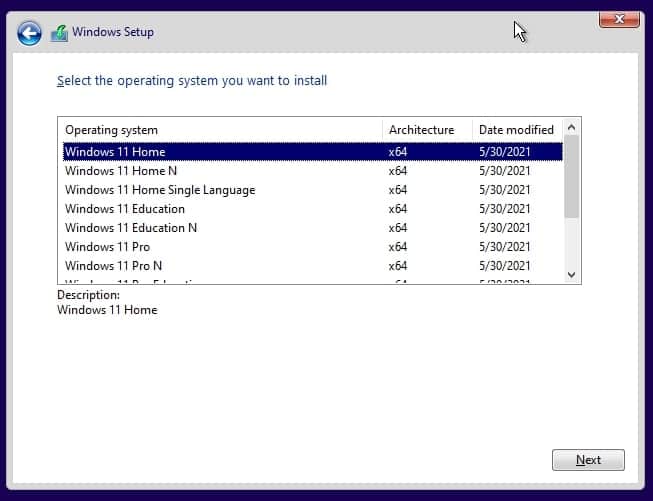Viewport: 653px width, 501px height.
Task: Select the Windows 11 Education entry
Action: (x=125, y=209)
